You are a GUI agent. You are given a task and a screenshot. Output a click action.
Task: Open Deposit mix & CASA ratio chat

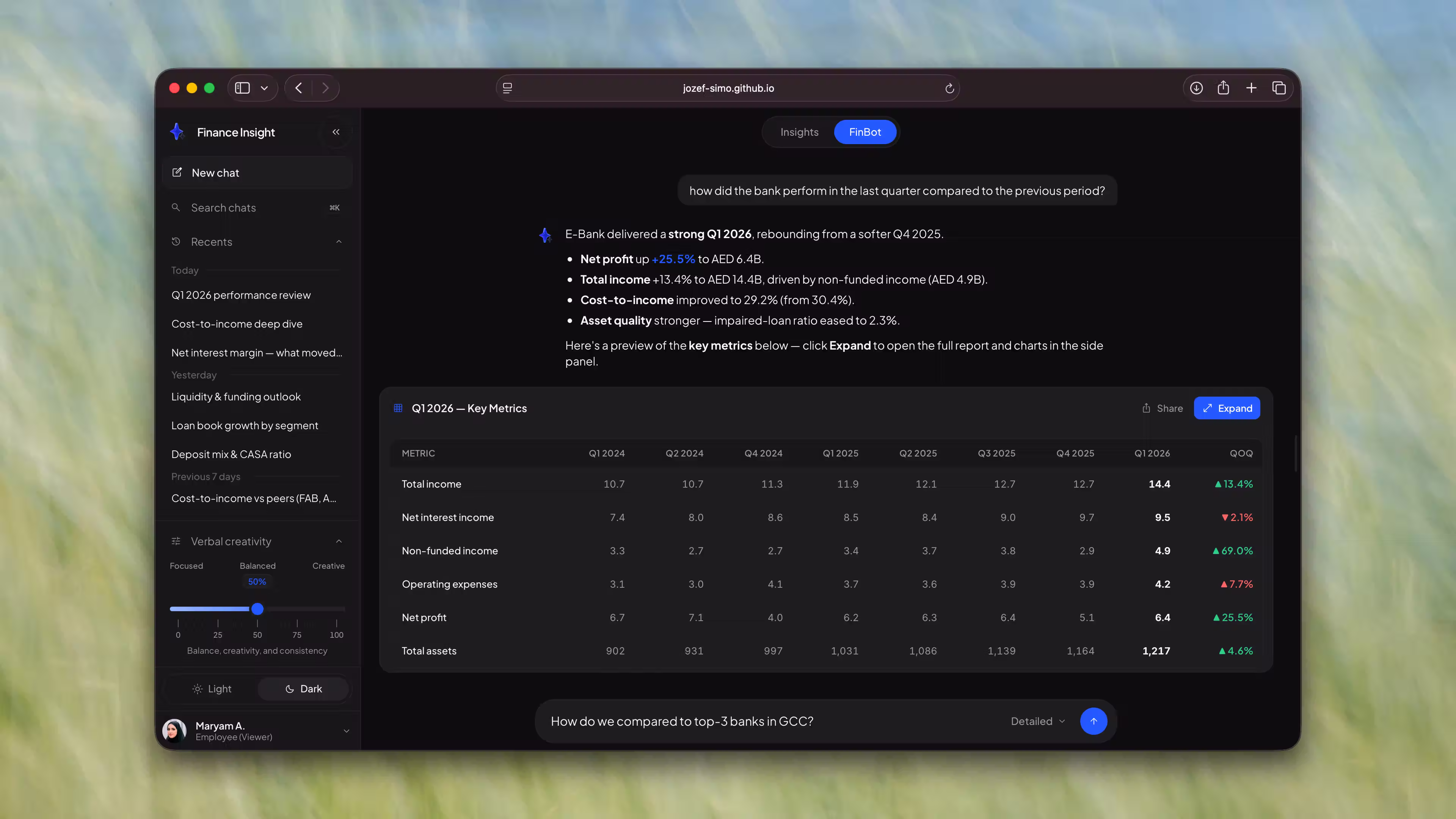point(257,455)
